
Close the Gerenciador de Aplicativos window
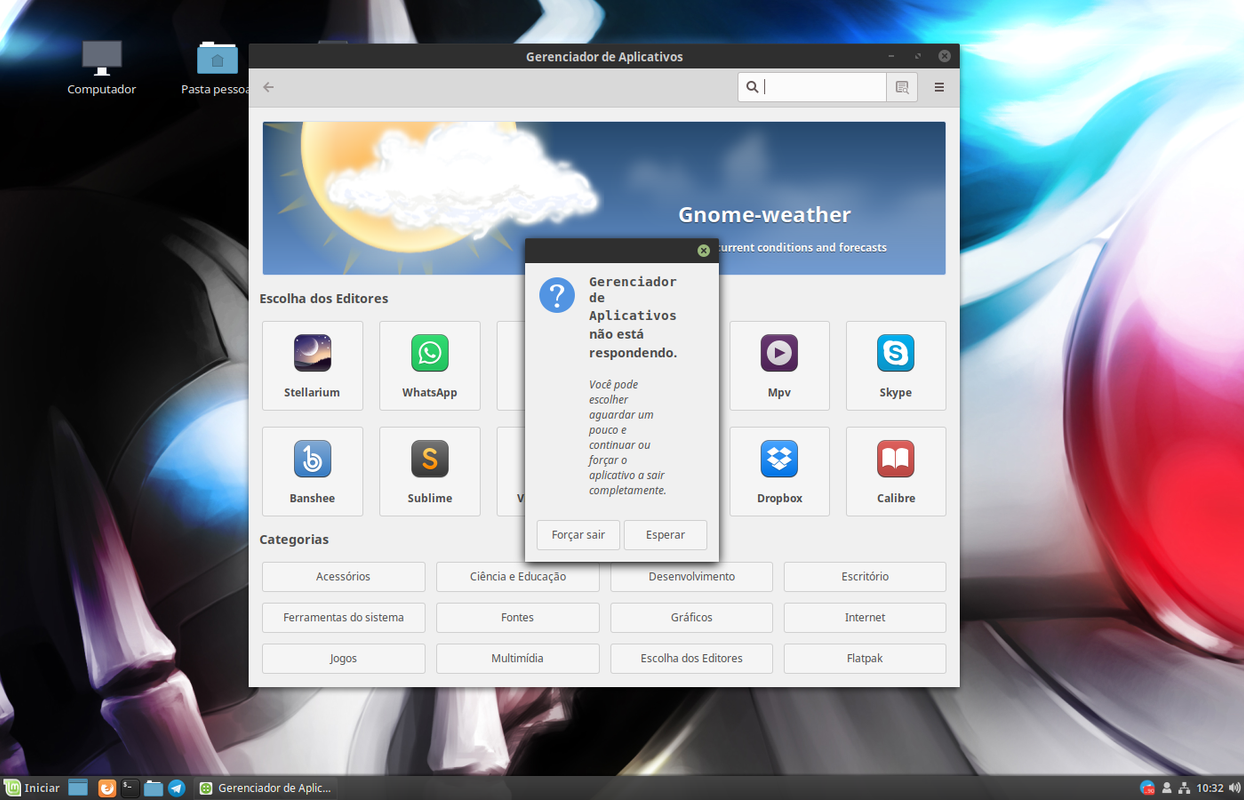pyautogui.click(x=944, y=56)
